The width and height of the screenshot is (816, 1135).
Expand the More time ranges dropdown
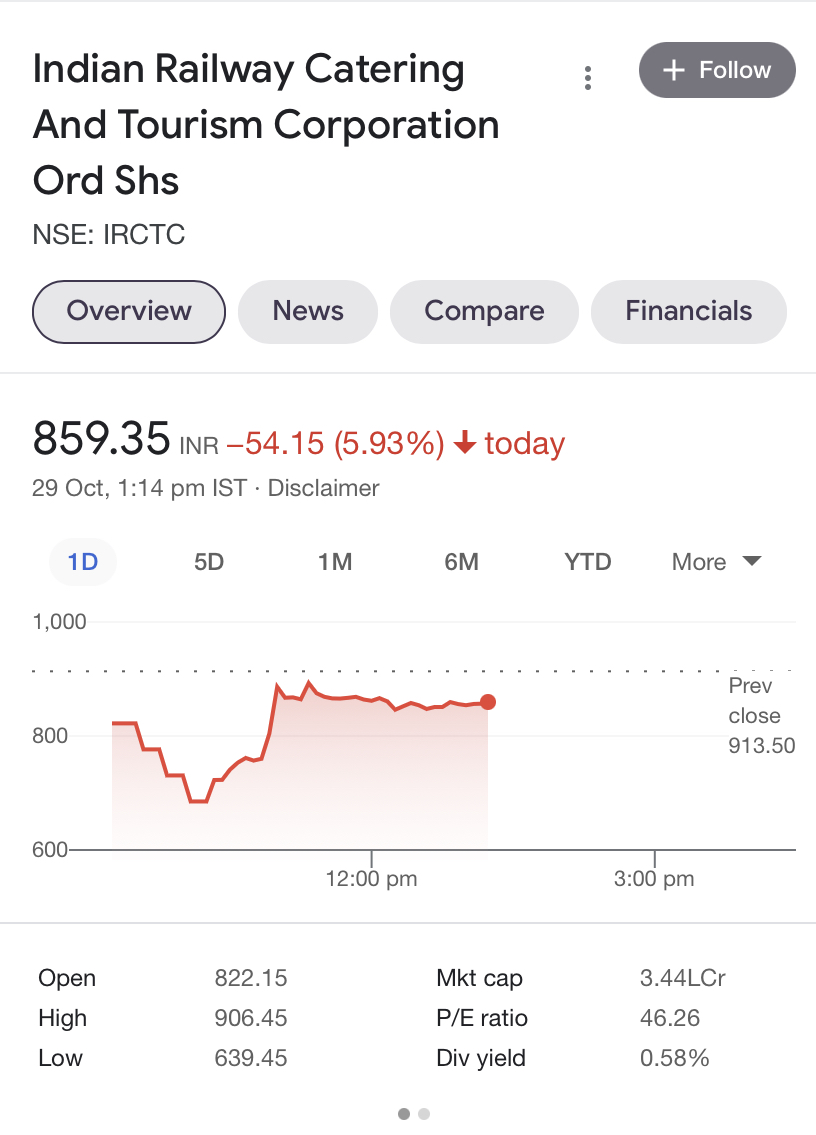(716, 562)
